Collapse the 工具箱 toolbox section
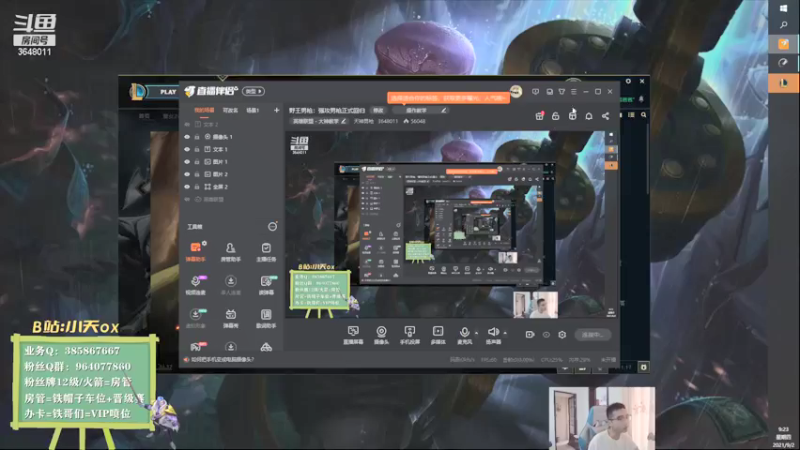This screenshot has width=800, height=450. pos(272,227)
